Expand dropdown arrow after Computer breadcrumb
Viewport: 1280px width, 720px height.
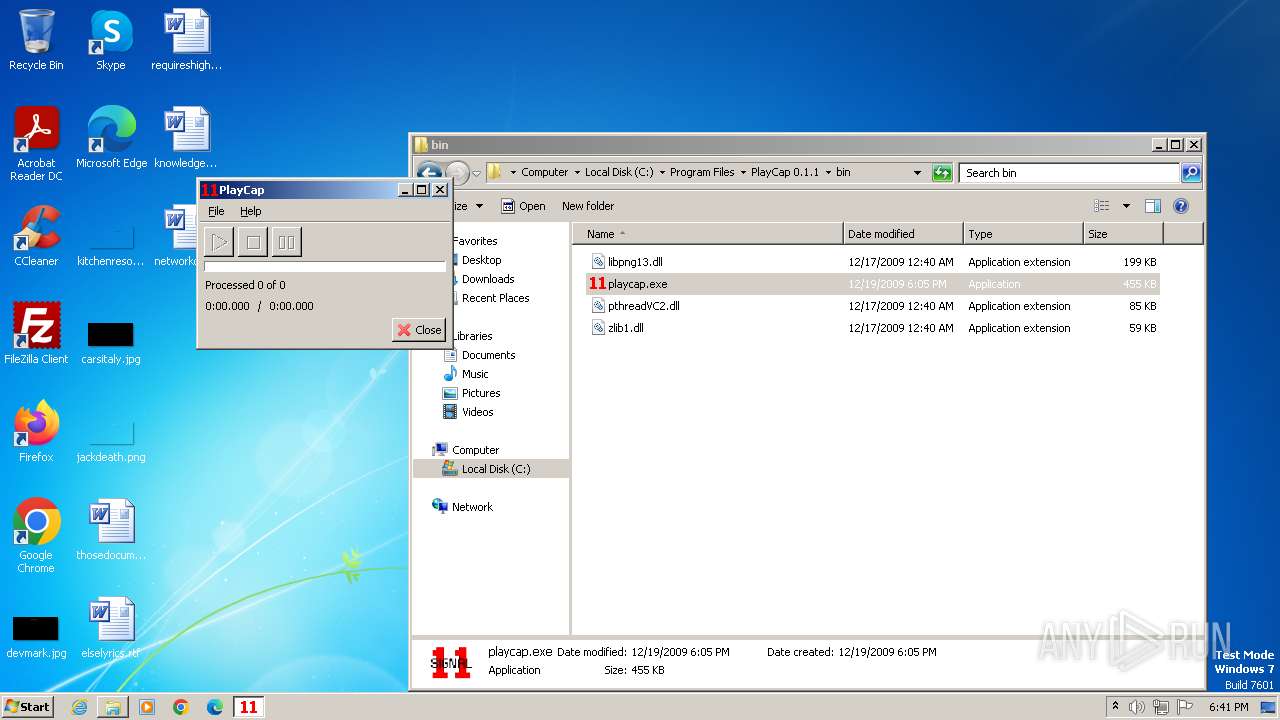click(x=577, y=172)
